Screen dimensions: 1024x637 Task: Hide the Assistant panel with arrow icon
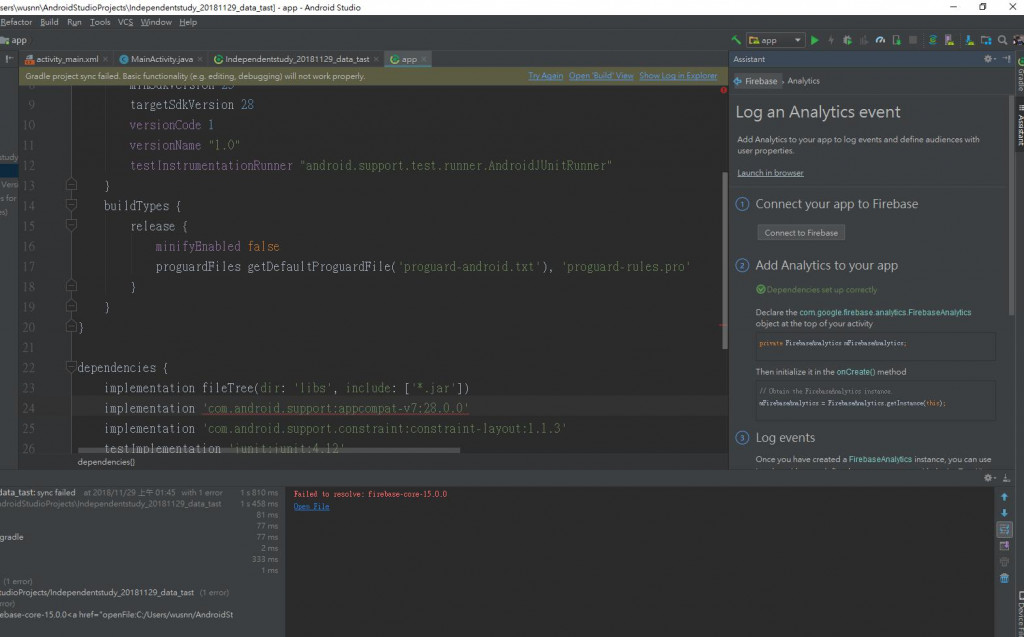pos(1006,59)
